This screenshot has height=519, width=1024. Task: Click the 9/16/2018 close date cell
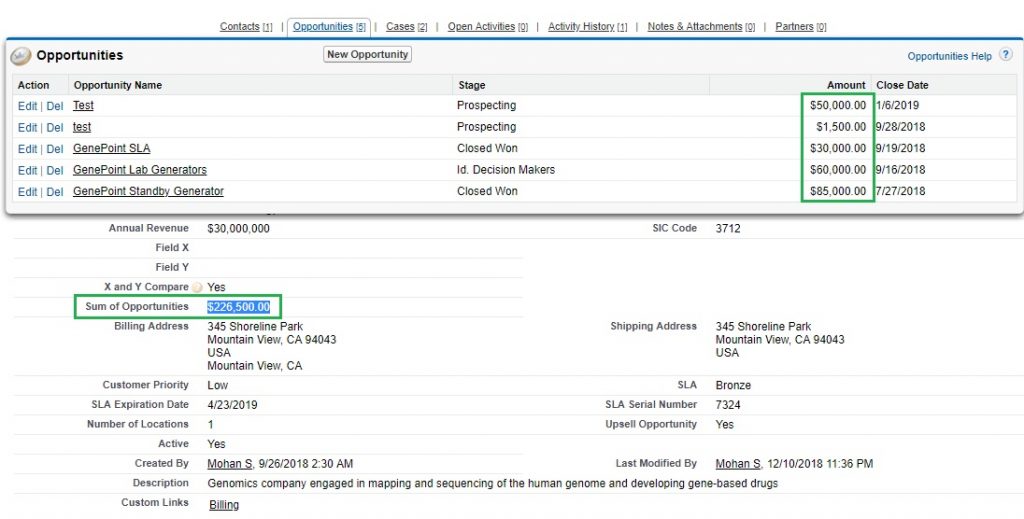click(901, 170)
